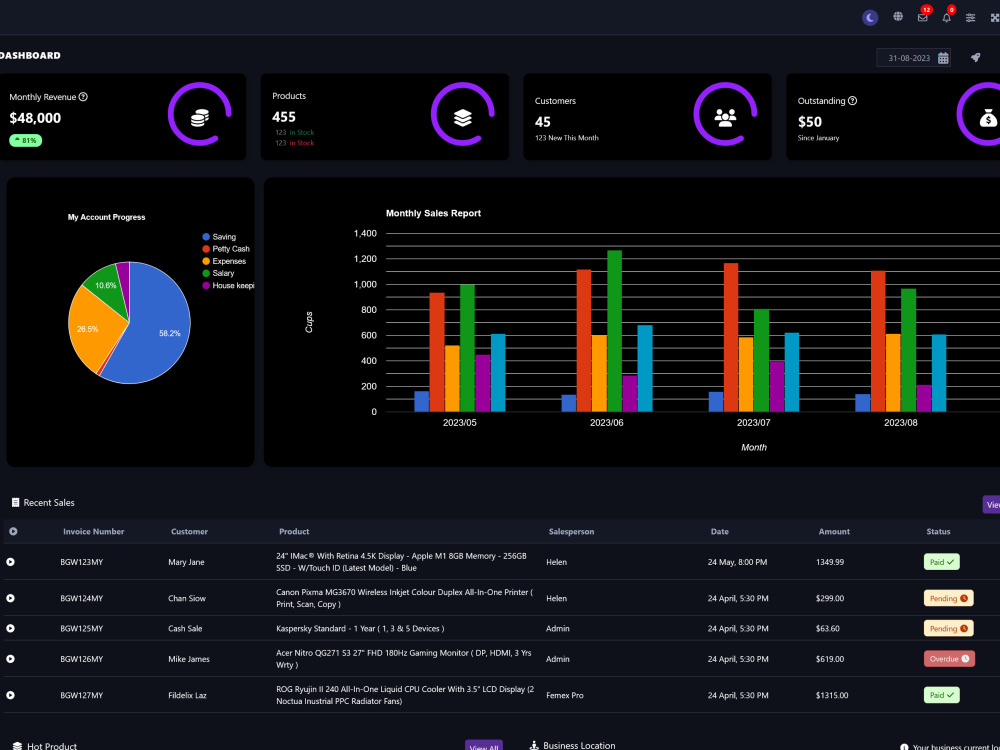Sort by Customer column header
The width and height of the screenshot is (1000, 750).
point(189,531)
